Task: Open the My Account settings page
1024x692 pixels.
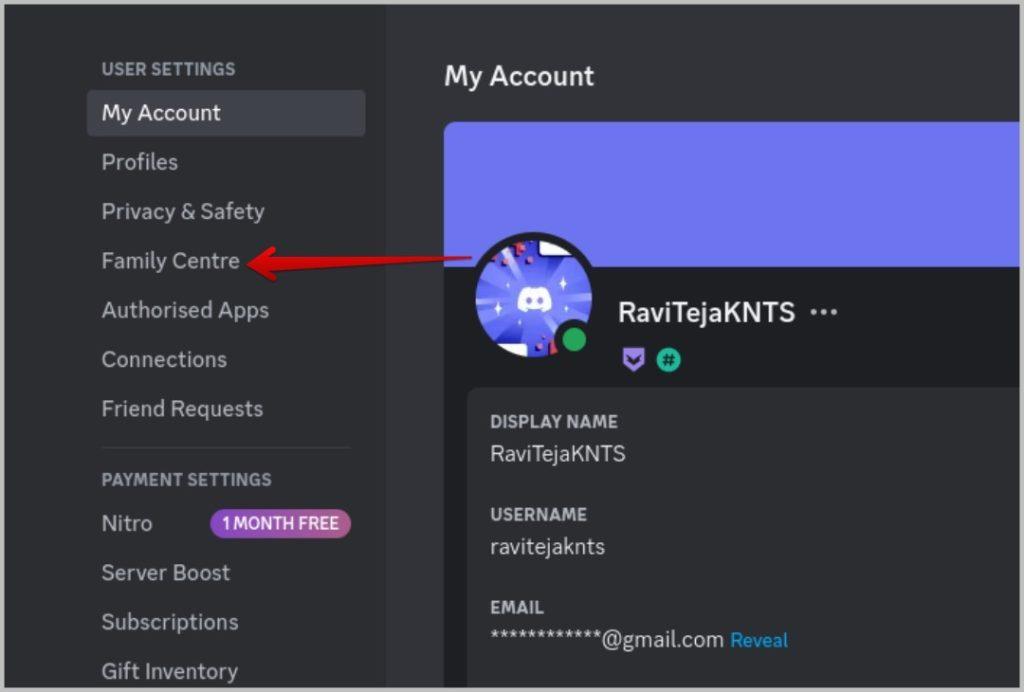Action: pyautogui.click(x=226, y=113)
